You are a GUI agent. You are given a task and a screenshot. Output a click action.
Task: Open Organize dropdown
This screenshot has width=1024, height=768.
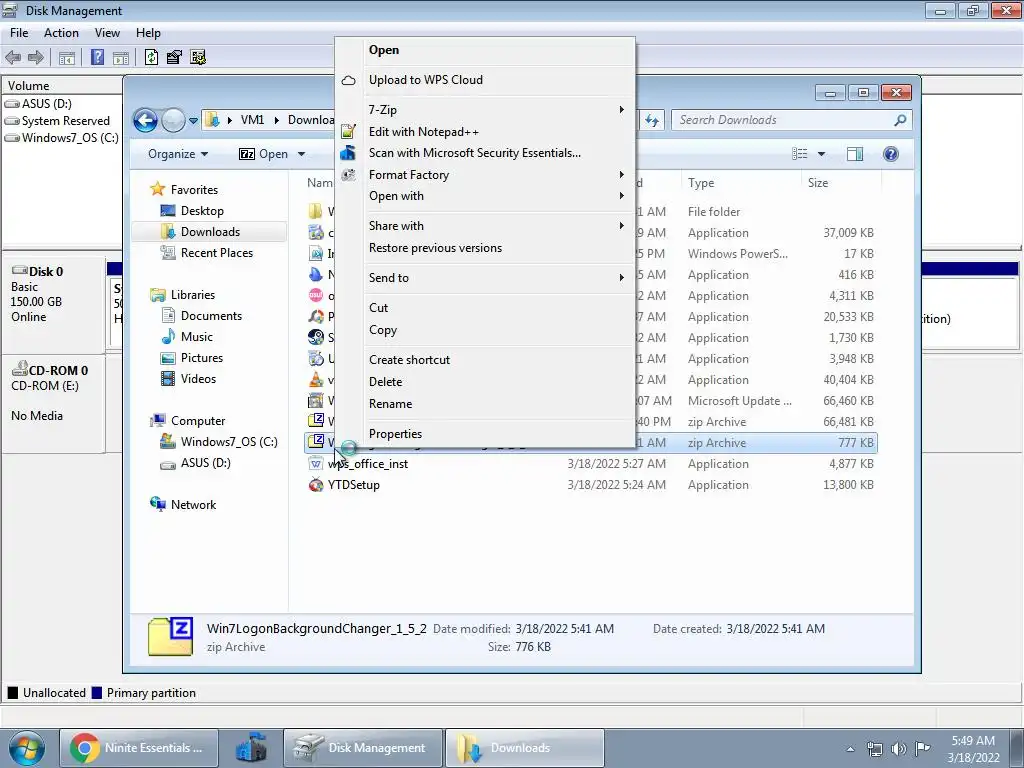178,154
